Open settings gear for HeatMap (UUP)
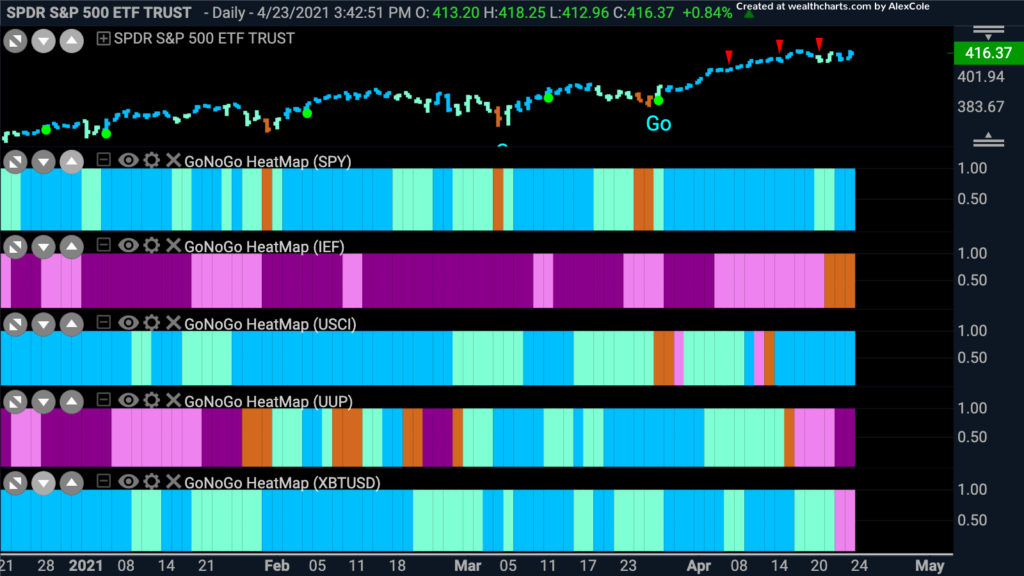Viewport: 1024px width, 576px height. 152,400
